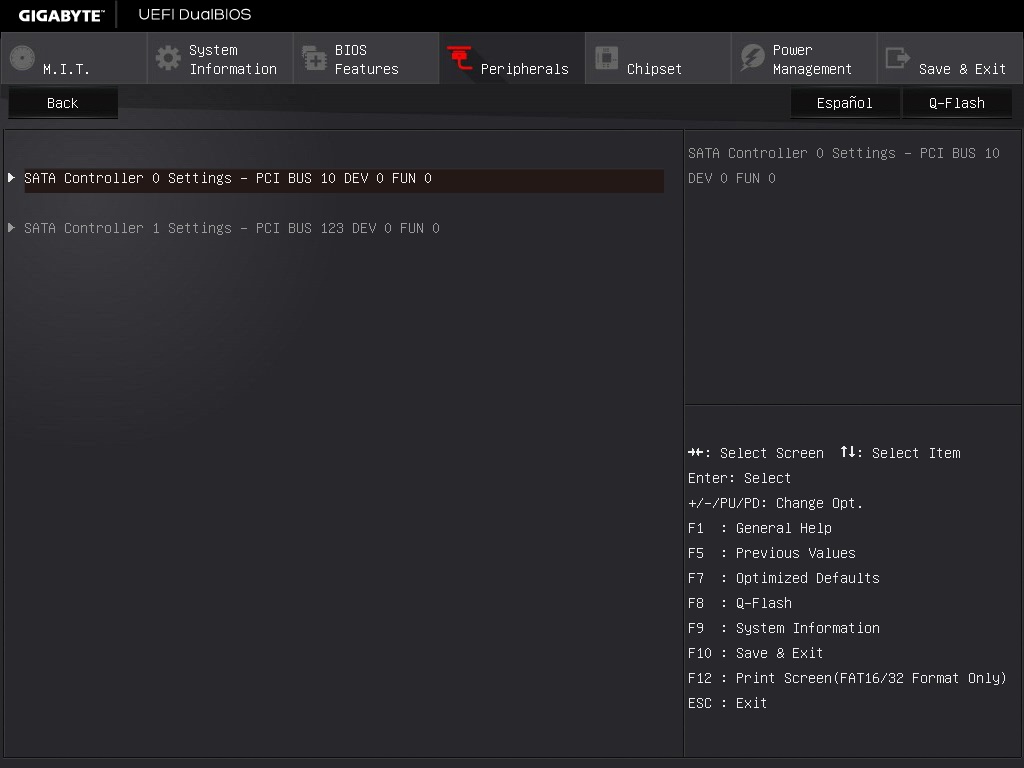The image size is (1024, 768).
Task: Click the BIOS Features chip icon
Action: coord(314,59)
